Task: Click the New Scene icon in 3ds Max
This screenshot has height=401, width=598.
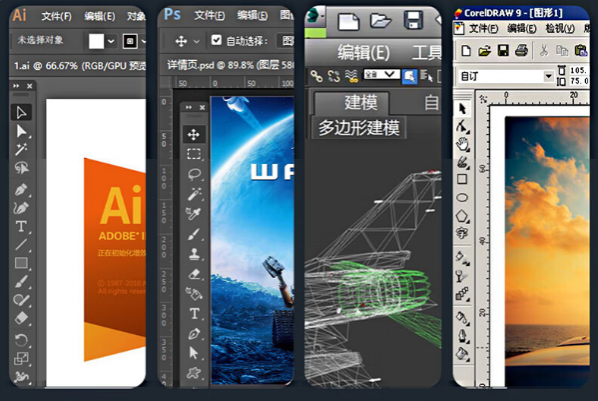Action: pos(349,21)
